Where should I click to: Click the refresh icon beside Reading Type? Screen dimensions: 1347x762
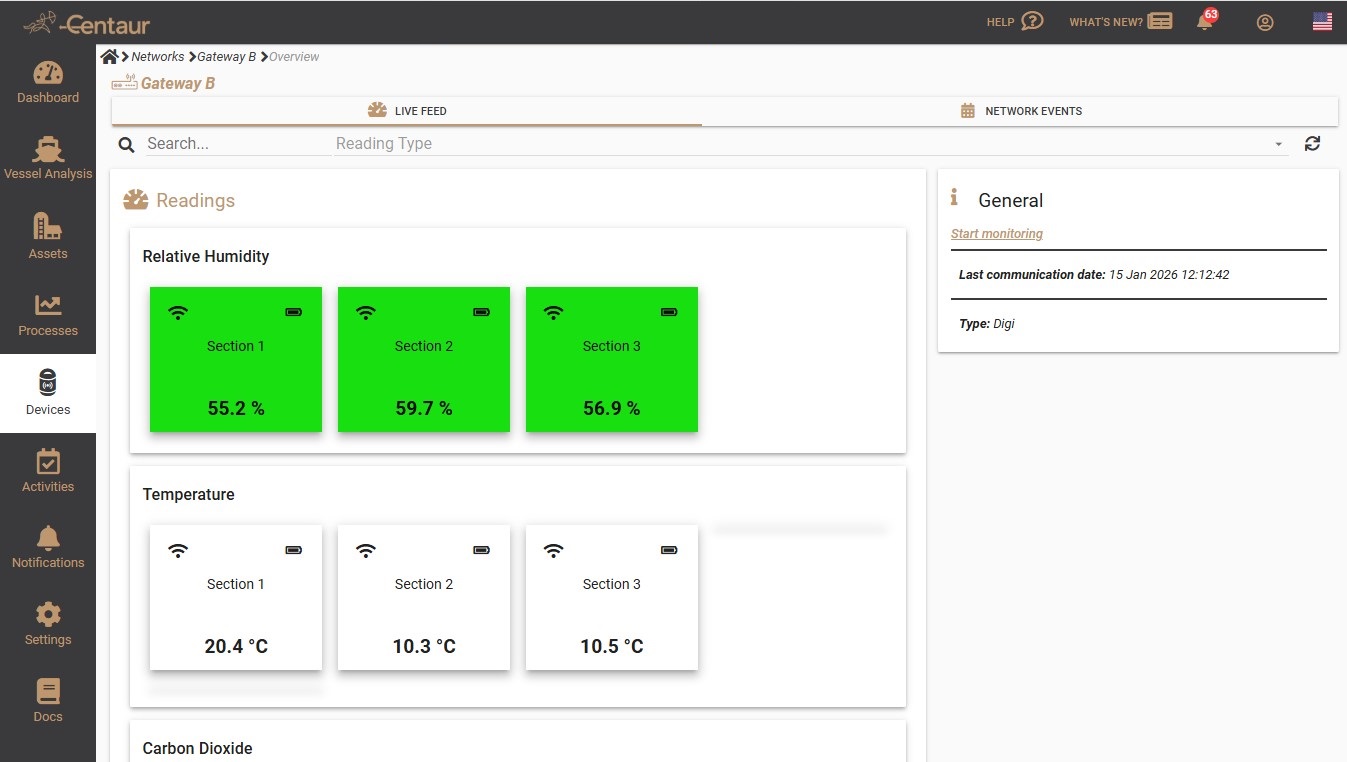[1312, 144]
